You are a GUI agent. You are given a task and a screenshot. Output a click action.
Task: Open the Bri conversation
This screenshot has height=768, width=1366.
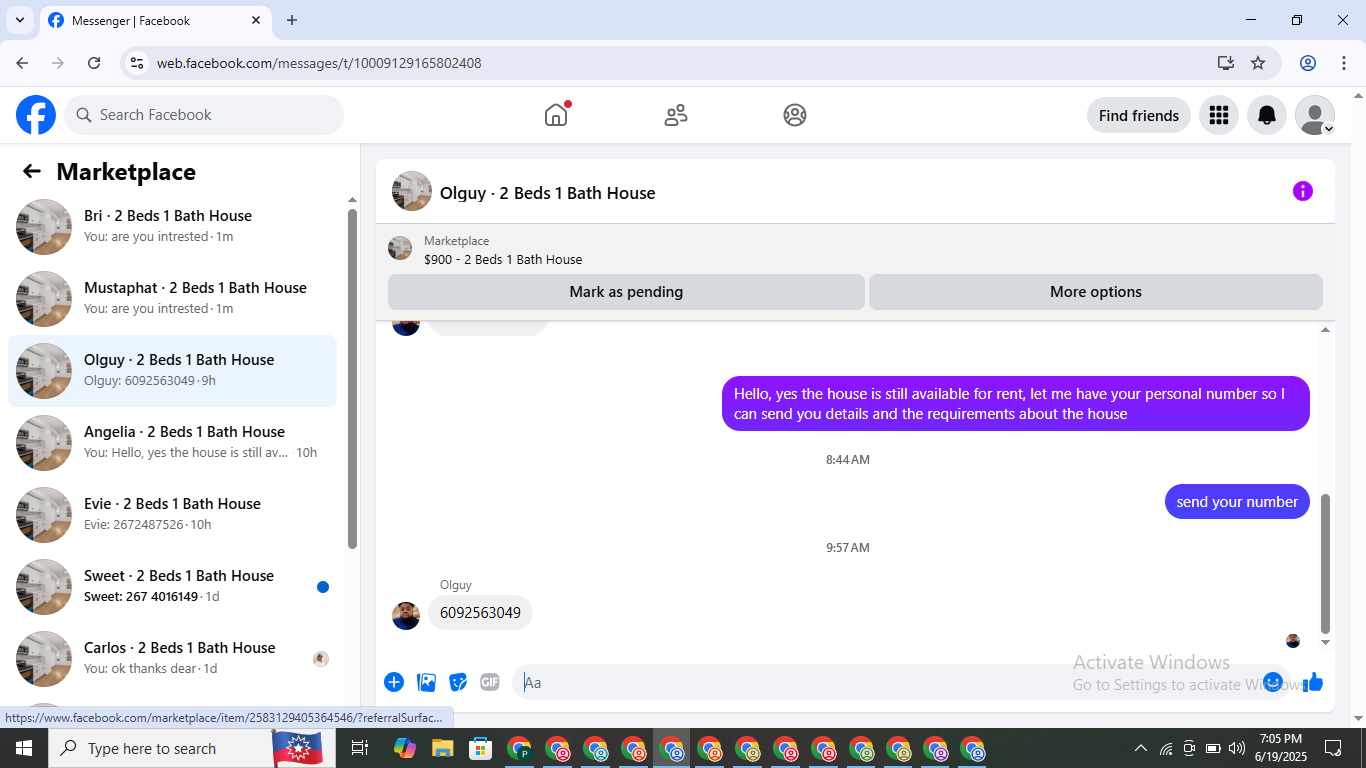pos(172,227)
